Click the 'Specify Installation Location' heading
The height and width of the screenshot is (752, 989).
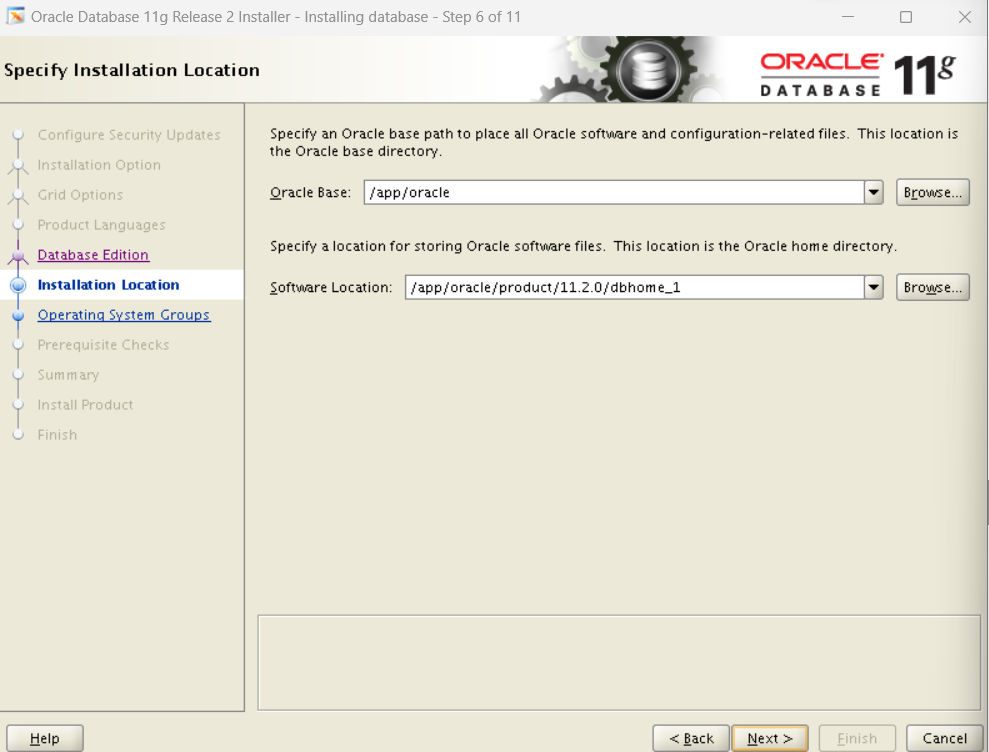pos(132,70)
